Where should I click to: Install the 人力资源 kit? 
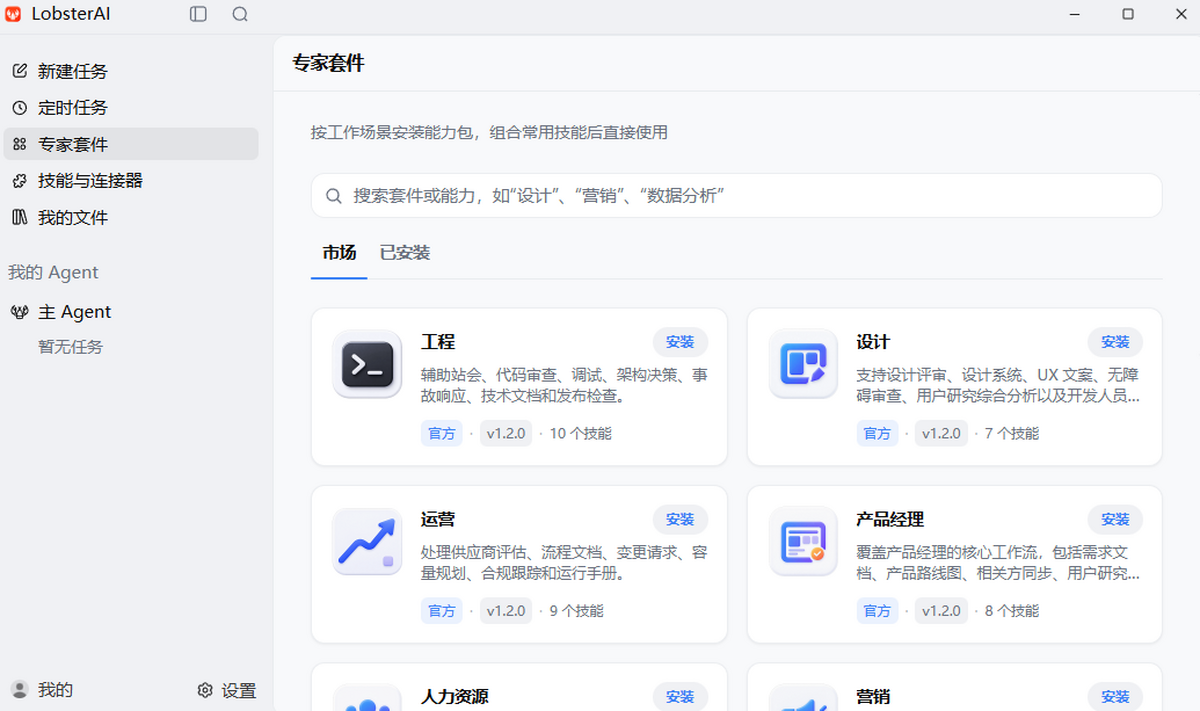point(680,697)
